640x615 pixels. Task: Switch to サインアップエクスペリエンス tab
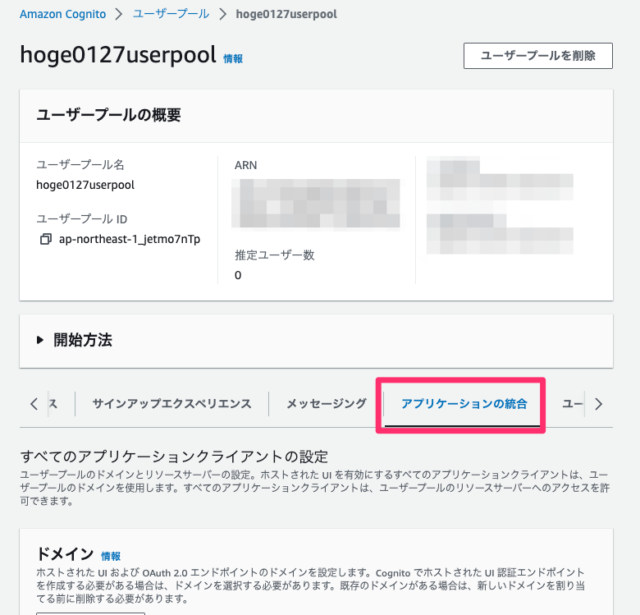[x=171, y=404]
